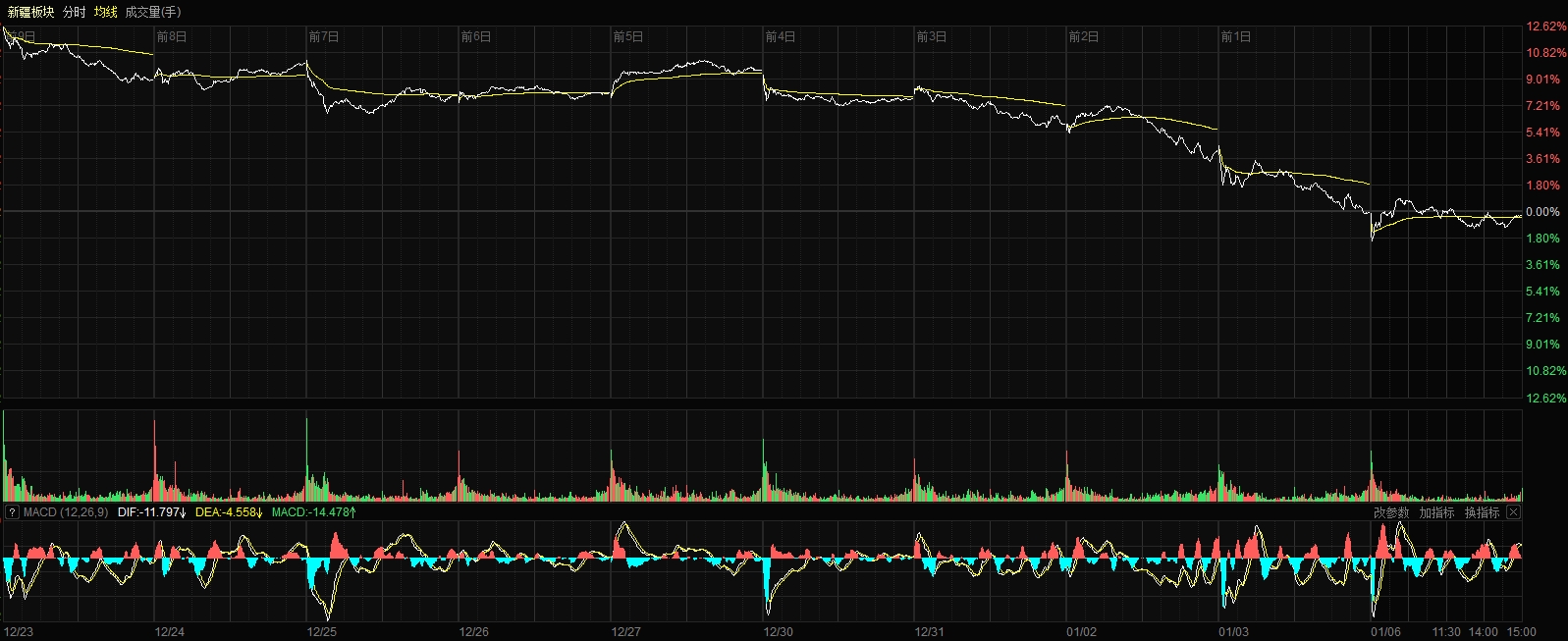Click the bottom green 12.62% axis label
This screenshot has width=1568, height=641.
point(1545,398)
